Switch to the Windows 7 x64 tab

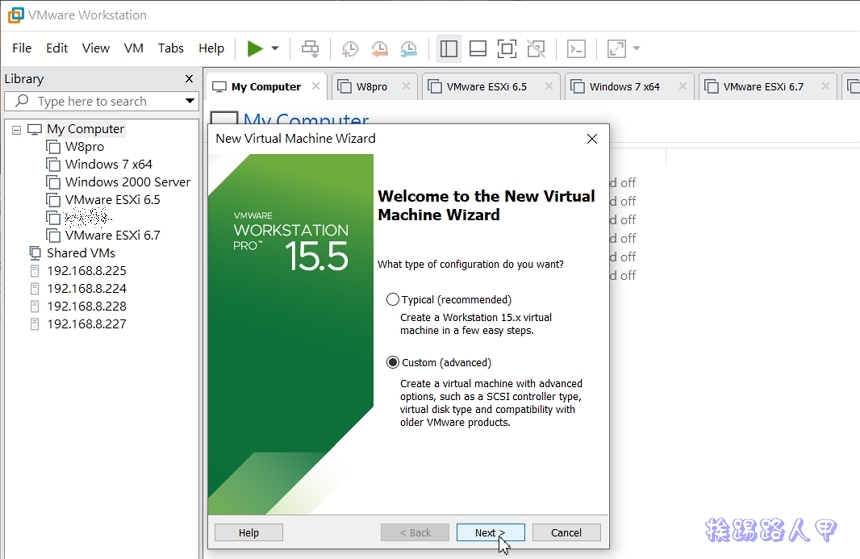tap(624, 87)
